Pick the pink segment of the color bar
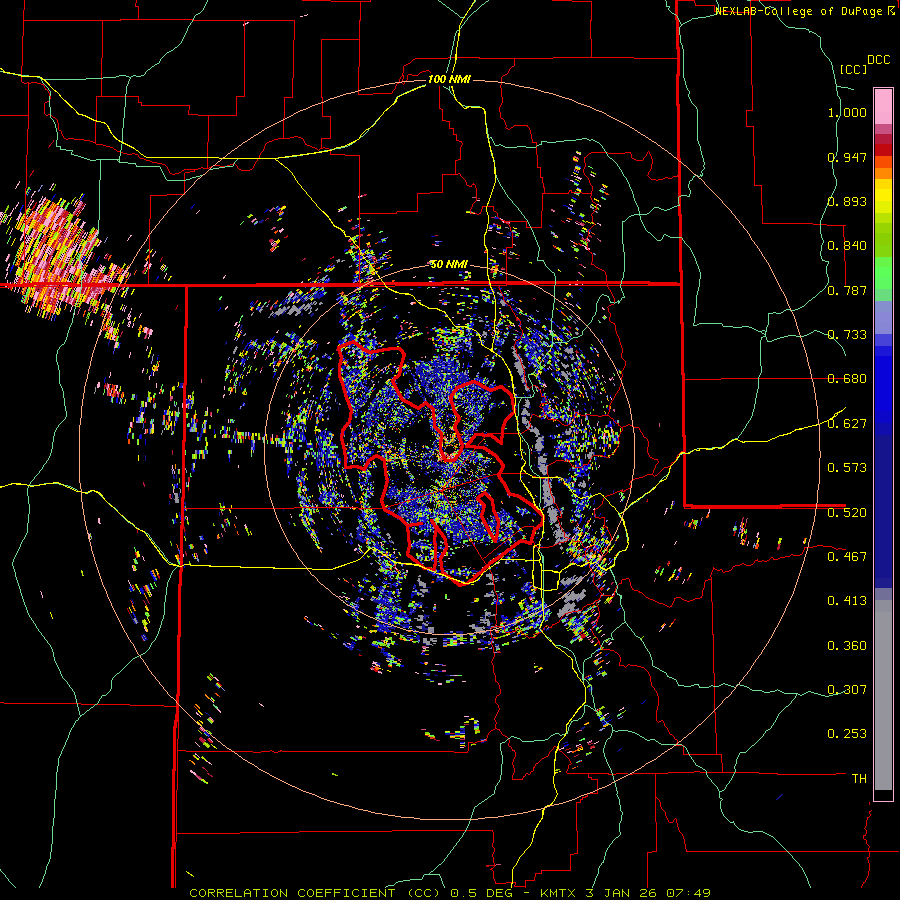Screen dimensions: 900x900 883,106
